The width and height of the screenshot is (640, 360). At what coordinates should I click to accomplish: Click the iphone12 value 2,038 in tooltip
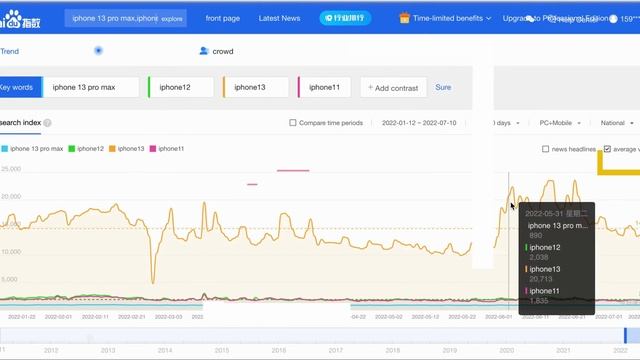click(x=539, y=257)
